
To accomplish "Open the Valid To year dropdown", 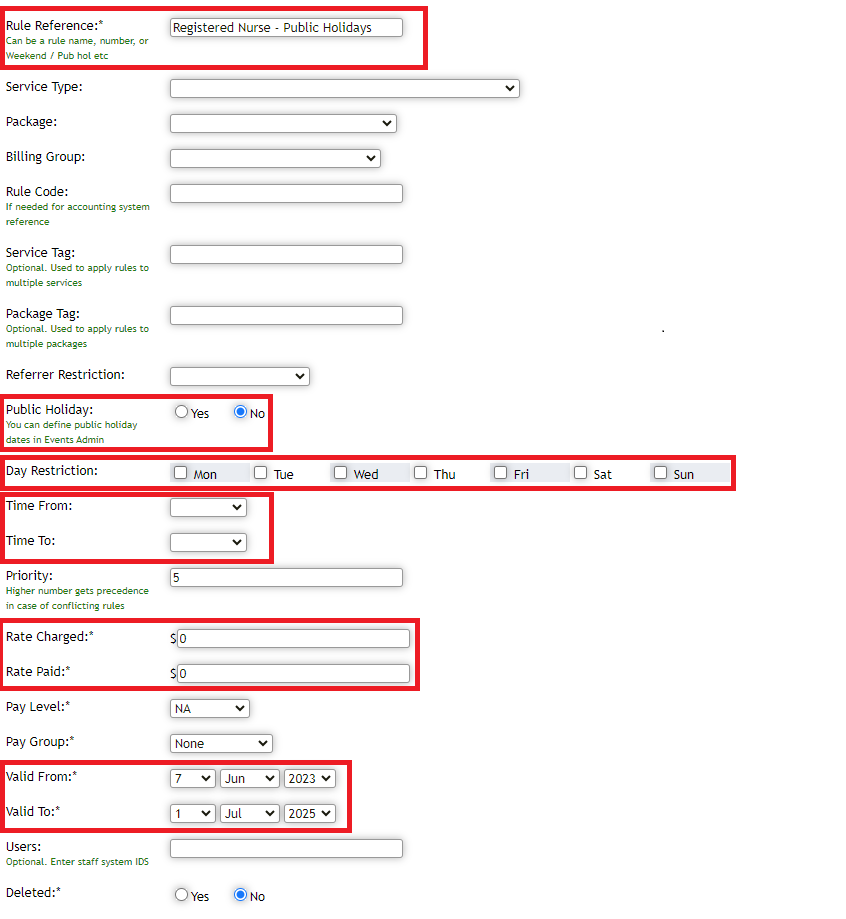I will [x=309, y=813].
